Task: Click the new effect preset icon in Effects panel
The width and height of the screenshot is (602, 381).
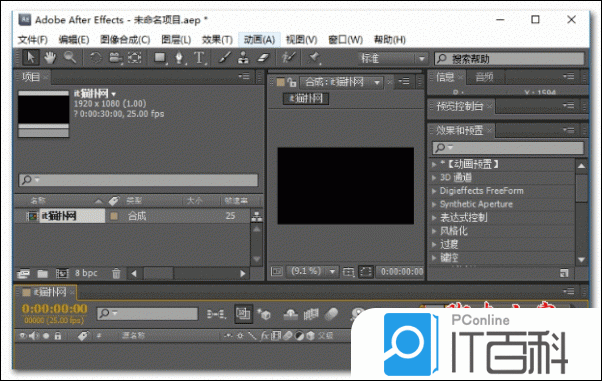Action: click(x=564, y=273)
